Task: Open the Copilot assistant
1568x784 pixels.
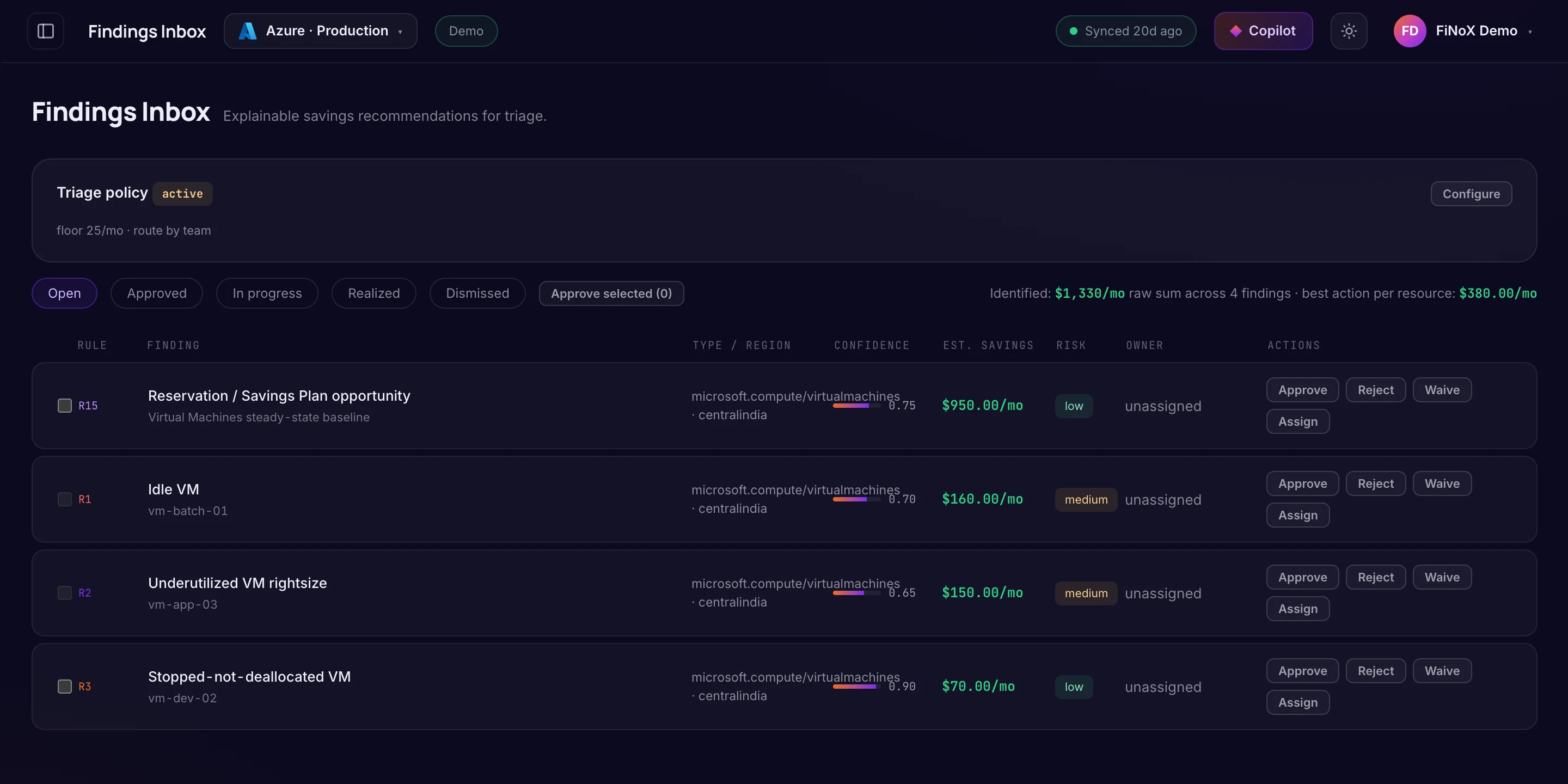Action: point(1263,31)
